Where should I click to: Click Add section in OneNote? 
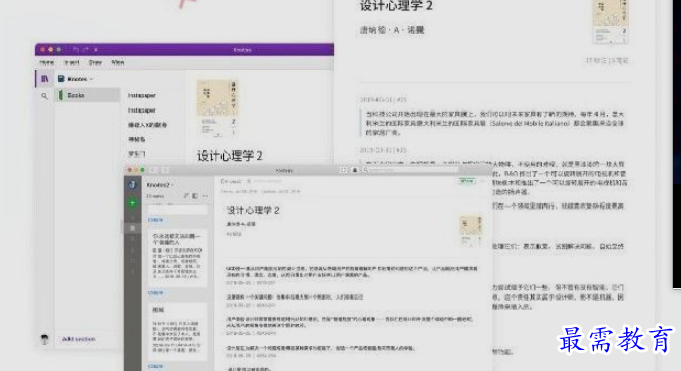point(78,339)
